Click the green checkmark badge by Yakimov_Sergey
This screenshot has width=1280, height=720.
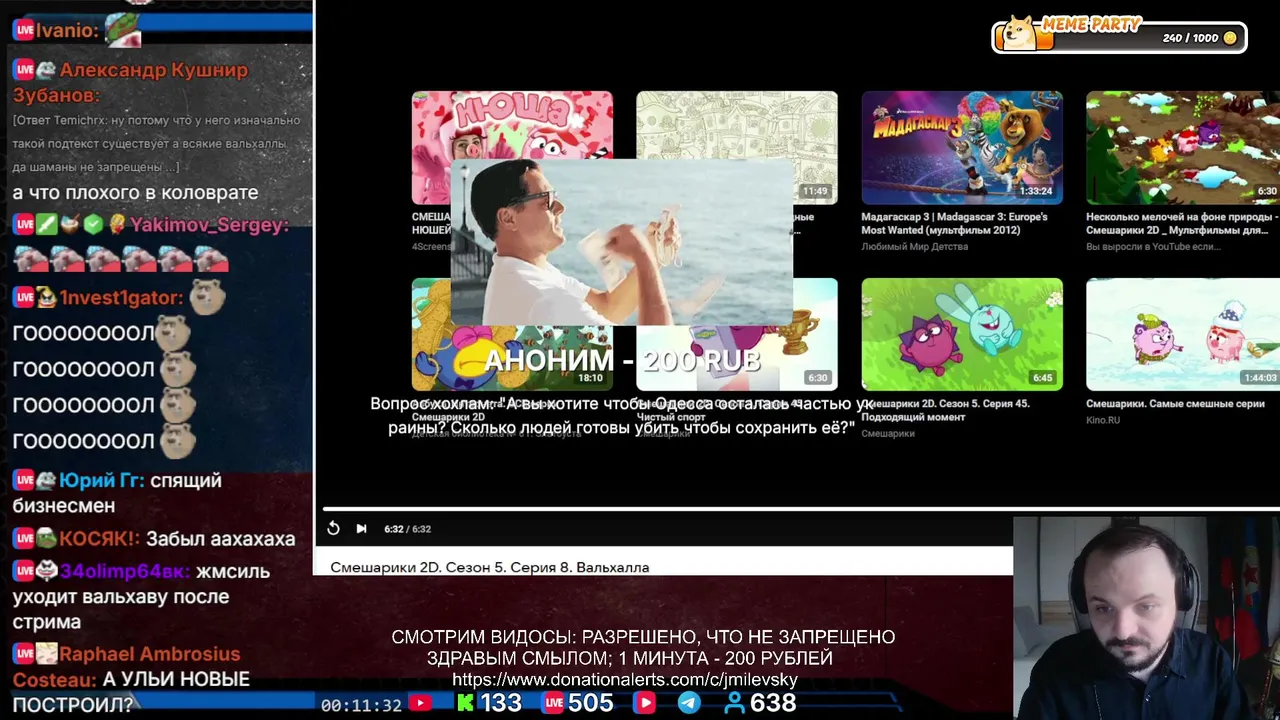pyautogui.click(x=93, y=225)
